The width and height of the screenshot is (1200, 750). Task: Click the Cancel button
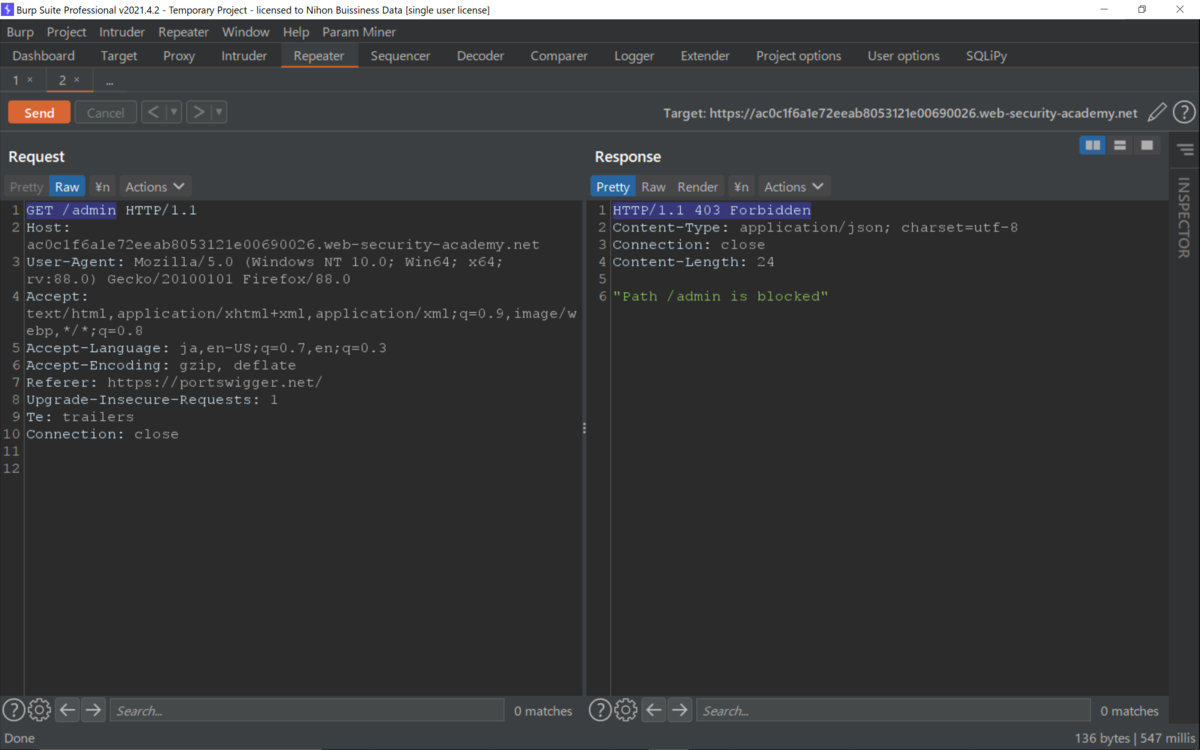105,113
